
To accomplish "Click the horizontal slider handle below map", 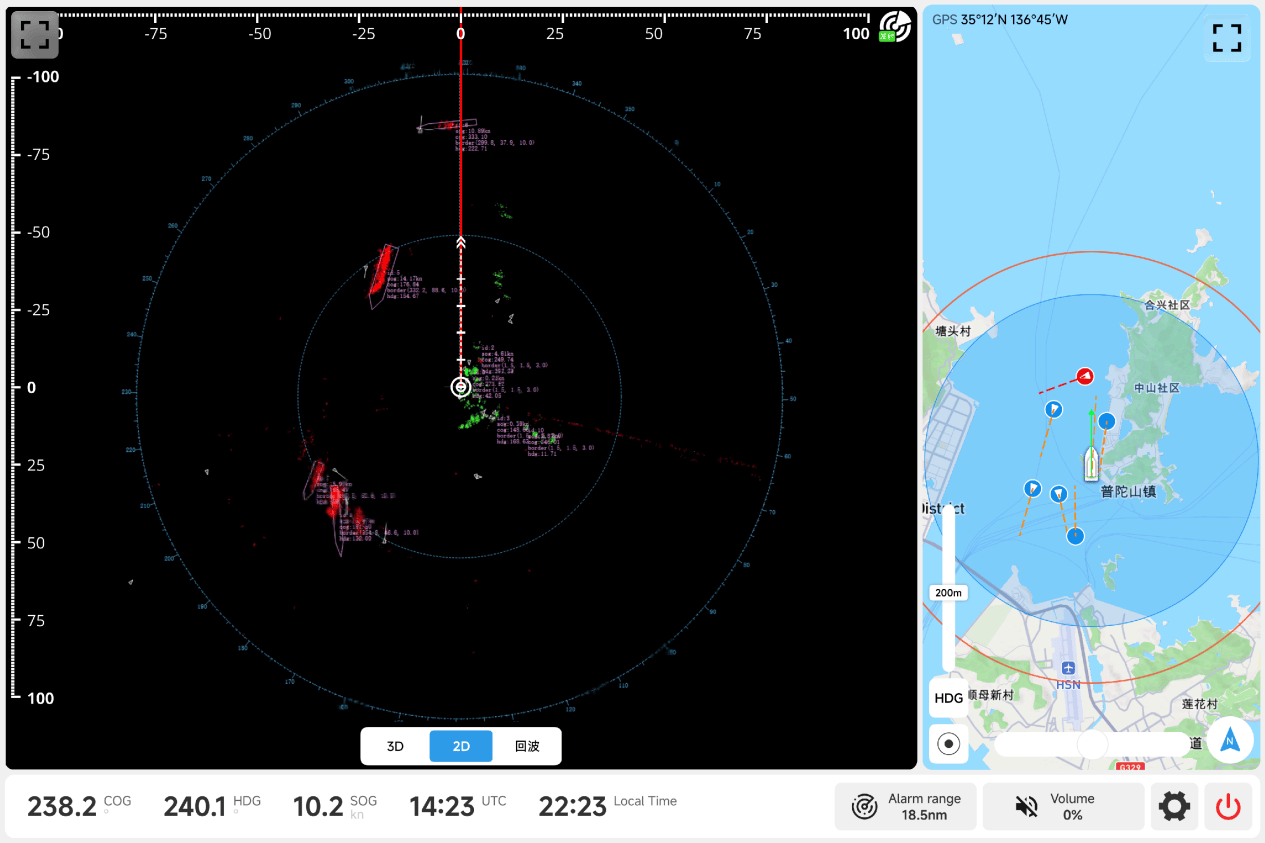I will [x=1092, y=744].
